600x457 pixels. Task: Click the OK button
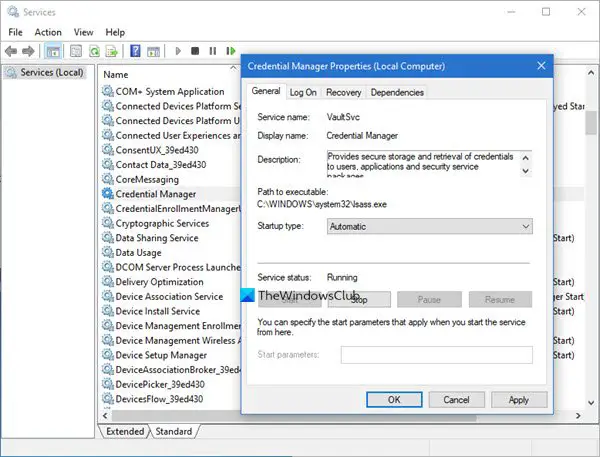click(394, 400)
